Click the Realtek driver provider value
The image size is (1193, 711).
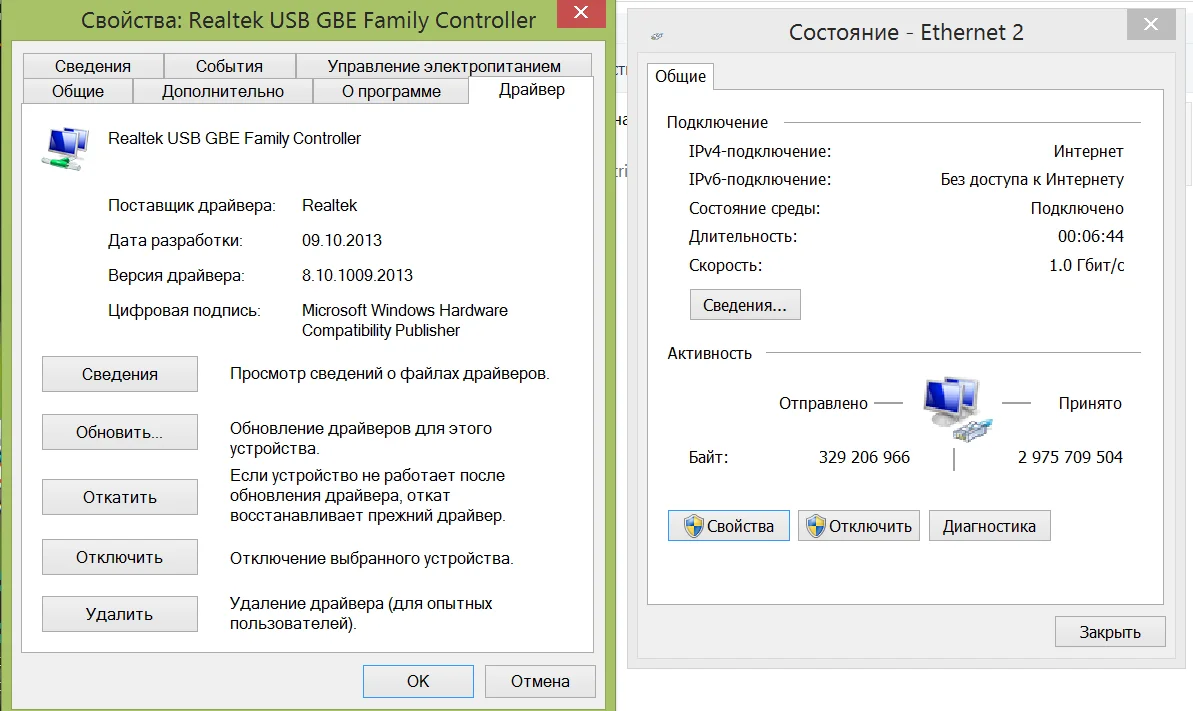coord(329,205)
